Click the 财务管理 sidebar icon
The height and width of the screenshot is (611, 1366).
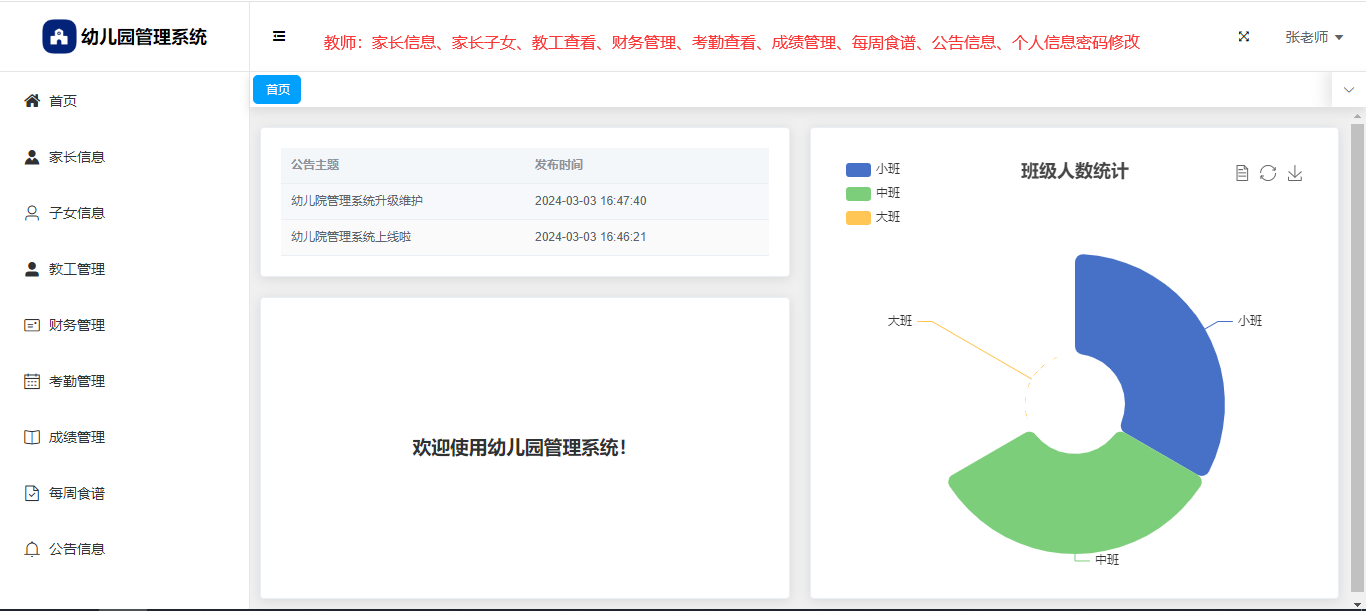(x=32, y=325)
